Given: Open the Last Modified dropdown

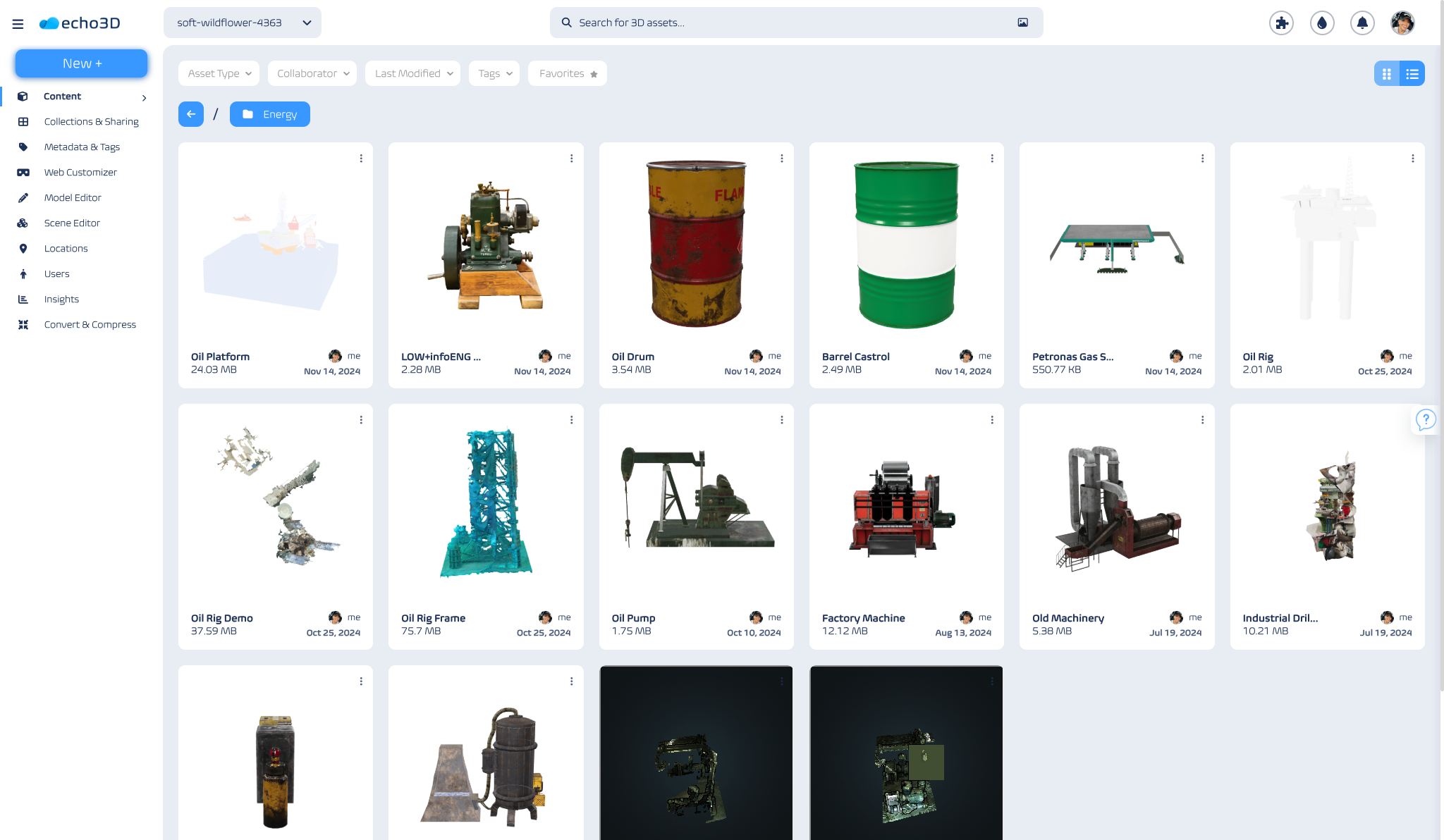Looking at the screenshot, I should 412,73.
